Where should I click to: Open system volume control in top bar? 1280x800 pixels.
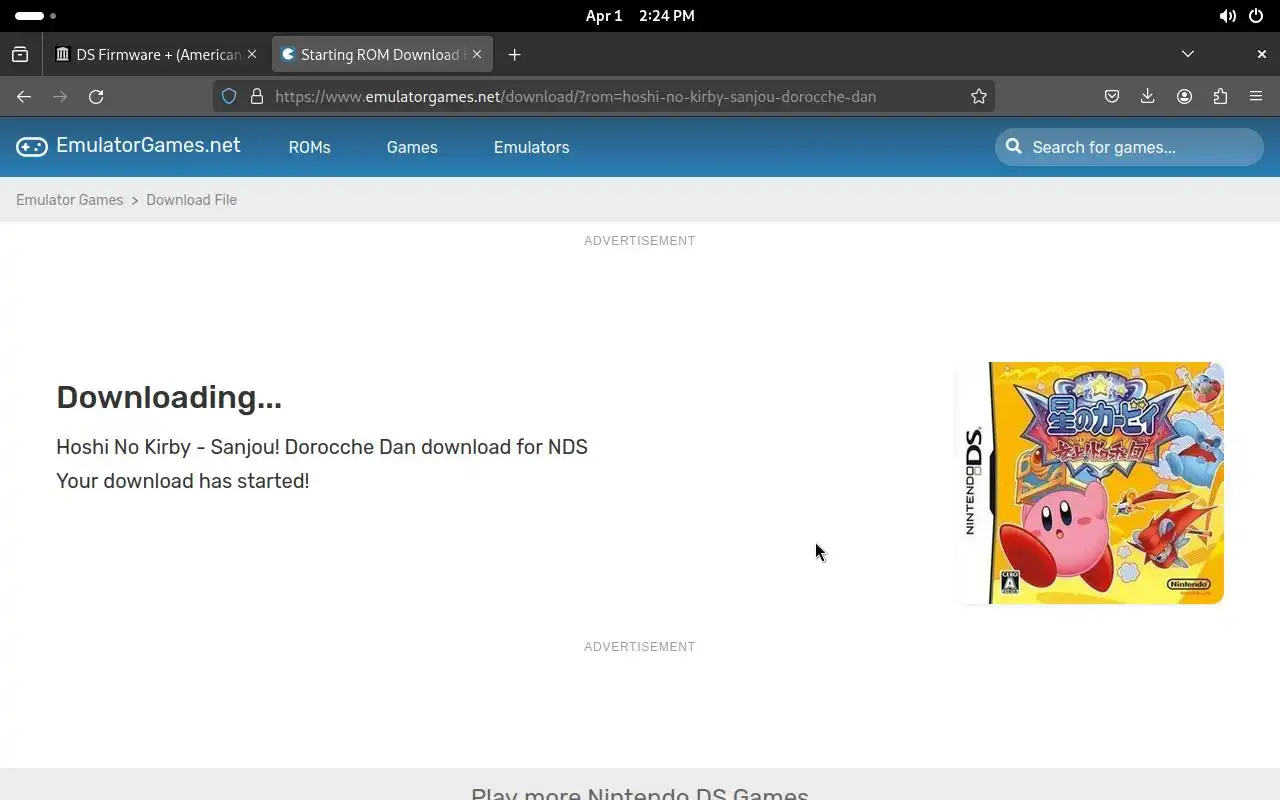(x=1227, y=16)
